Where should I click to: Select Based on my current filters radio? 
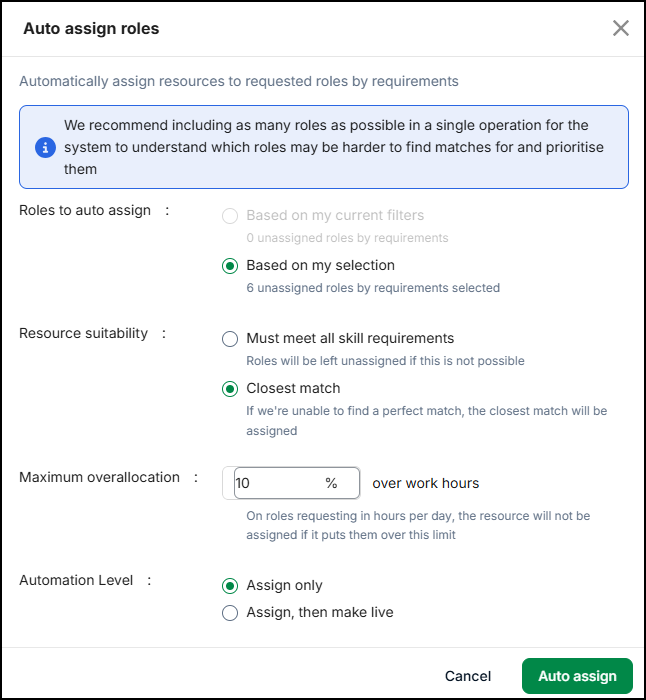230,216
